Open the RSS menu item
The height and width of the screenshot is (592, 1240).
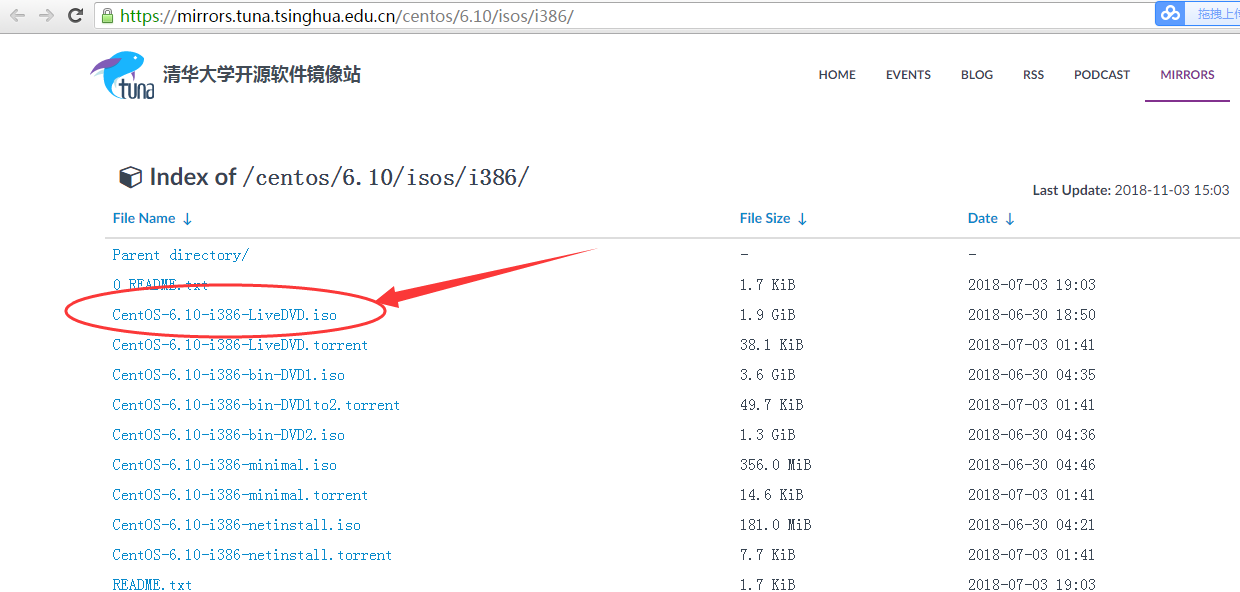click(1033, 75)
